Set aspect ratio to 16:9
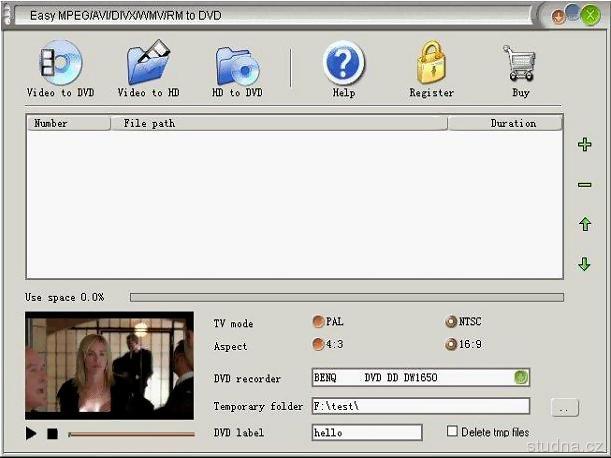 [x=451, y=345]
